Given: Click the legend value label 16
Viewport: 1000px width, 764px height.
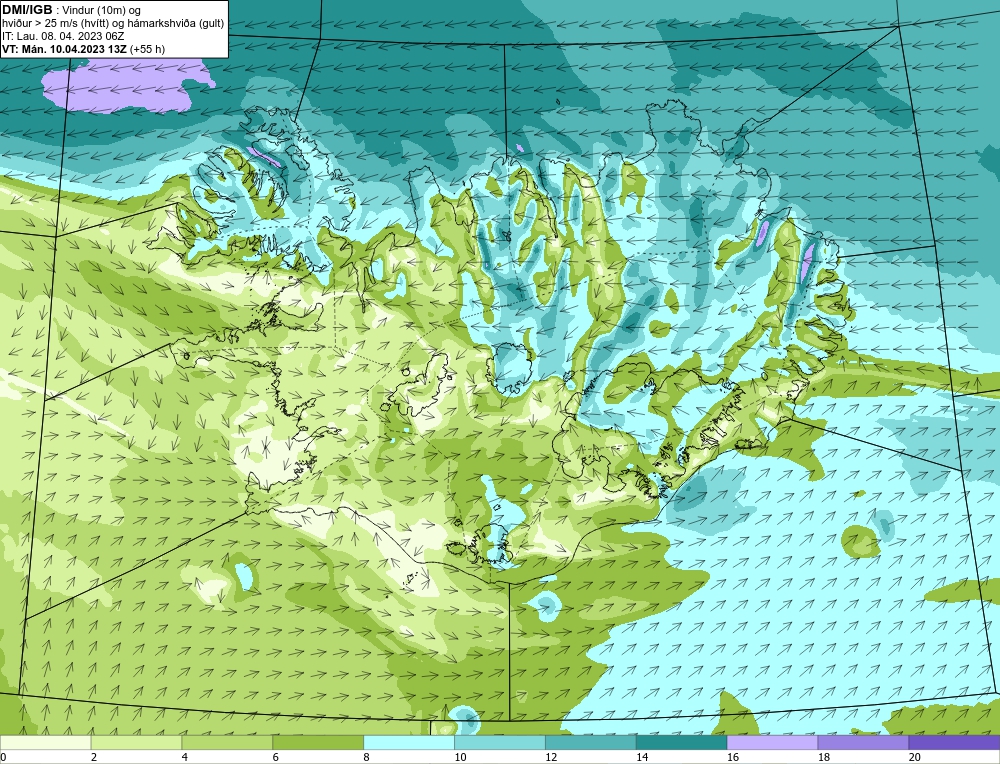Looking at the screenshot, I should (x=732, y=757).
